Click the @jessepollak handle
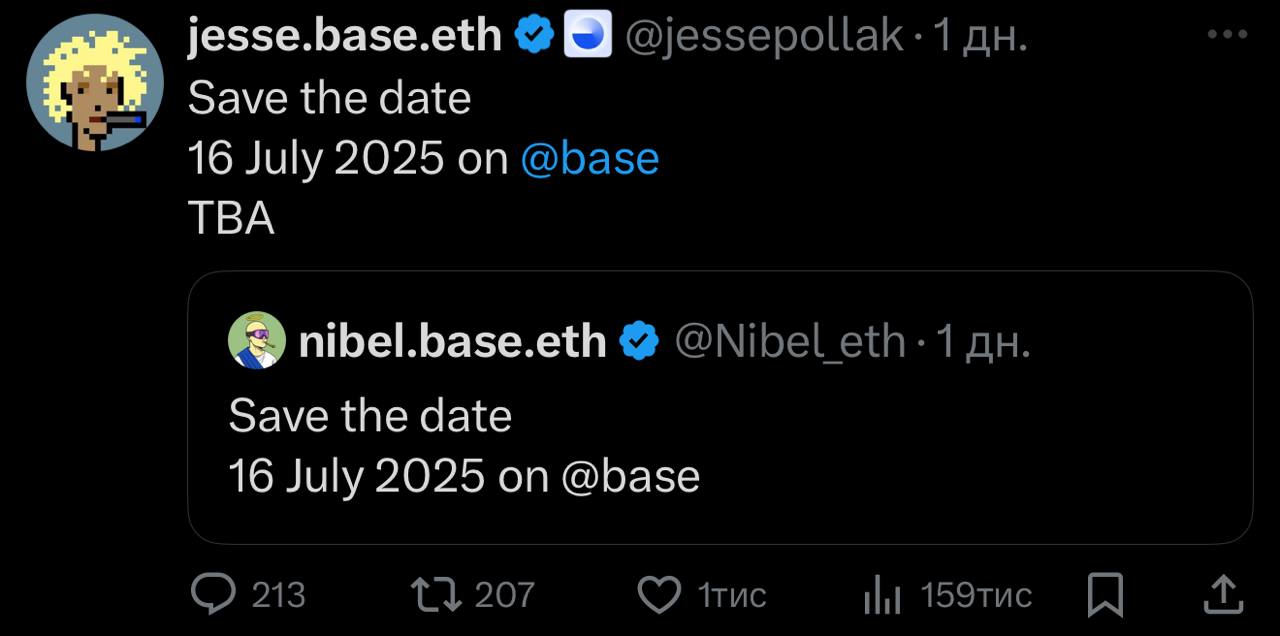Screen dimensions: 1280x636 (764, 38)
